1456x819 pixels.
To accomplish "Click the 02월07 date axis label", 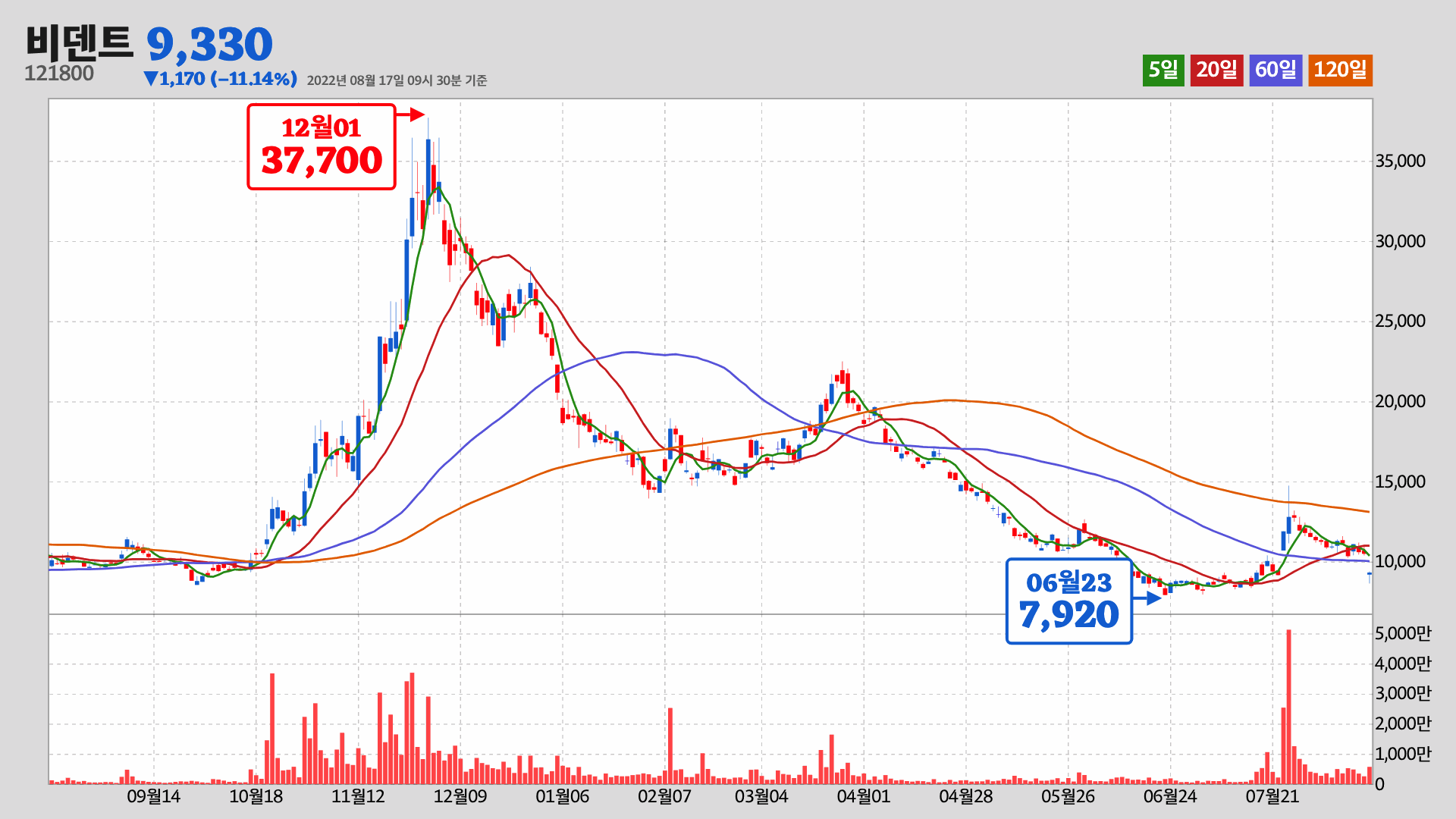I will pyautogui.click(x=664, y=796).
